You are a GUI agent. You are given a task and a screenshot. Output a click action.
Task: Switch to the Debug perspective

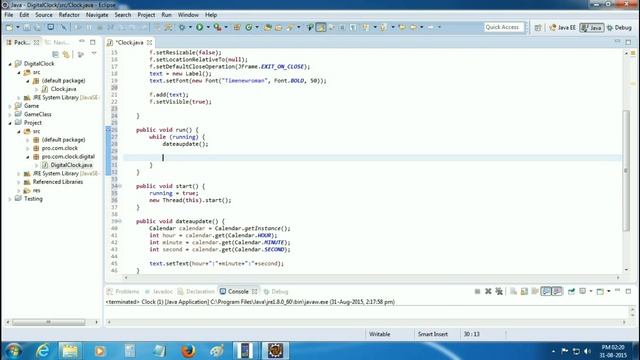(619, 28)
